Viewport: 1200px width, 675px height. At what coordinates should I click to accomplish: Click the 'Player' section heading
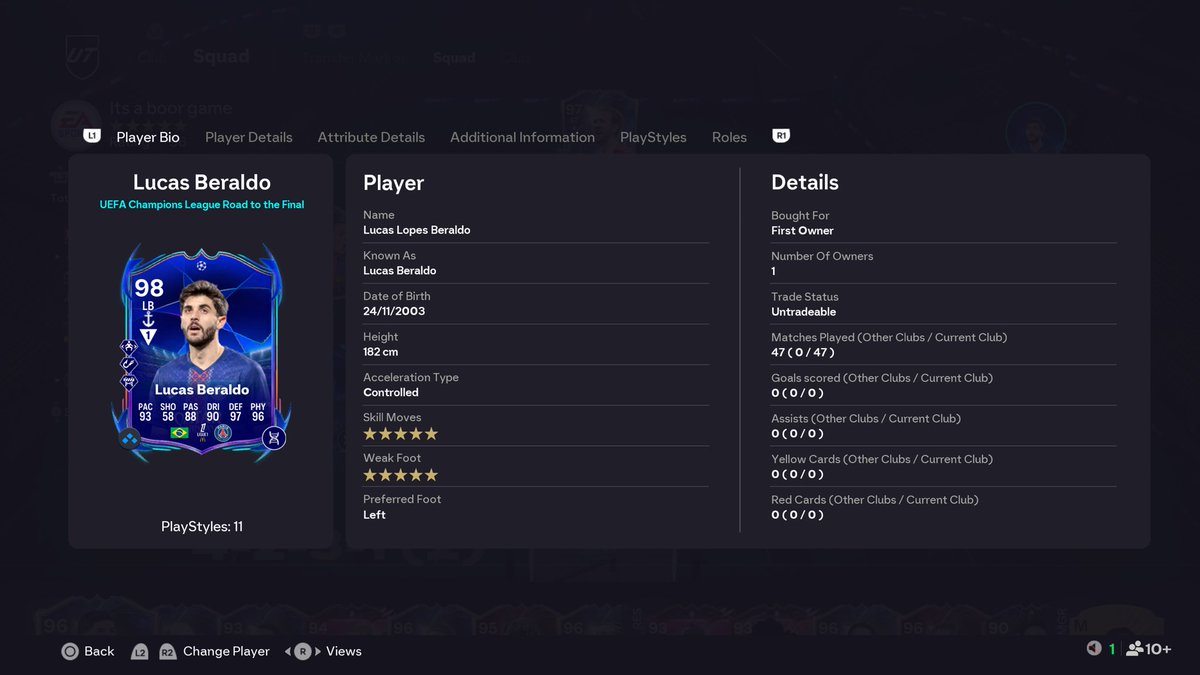[394, 183]
